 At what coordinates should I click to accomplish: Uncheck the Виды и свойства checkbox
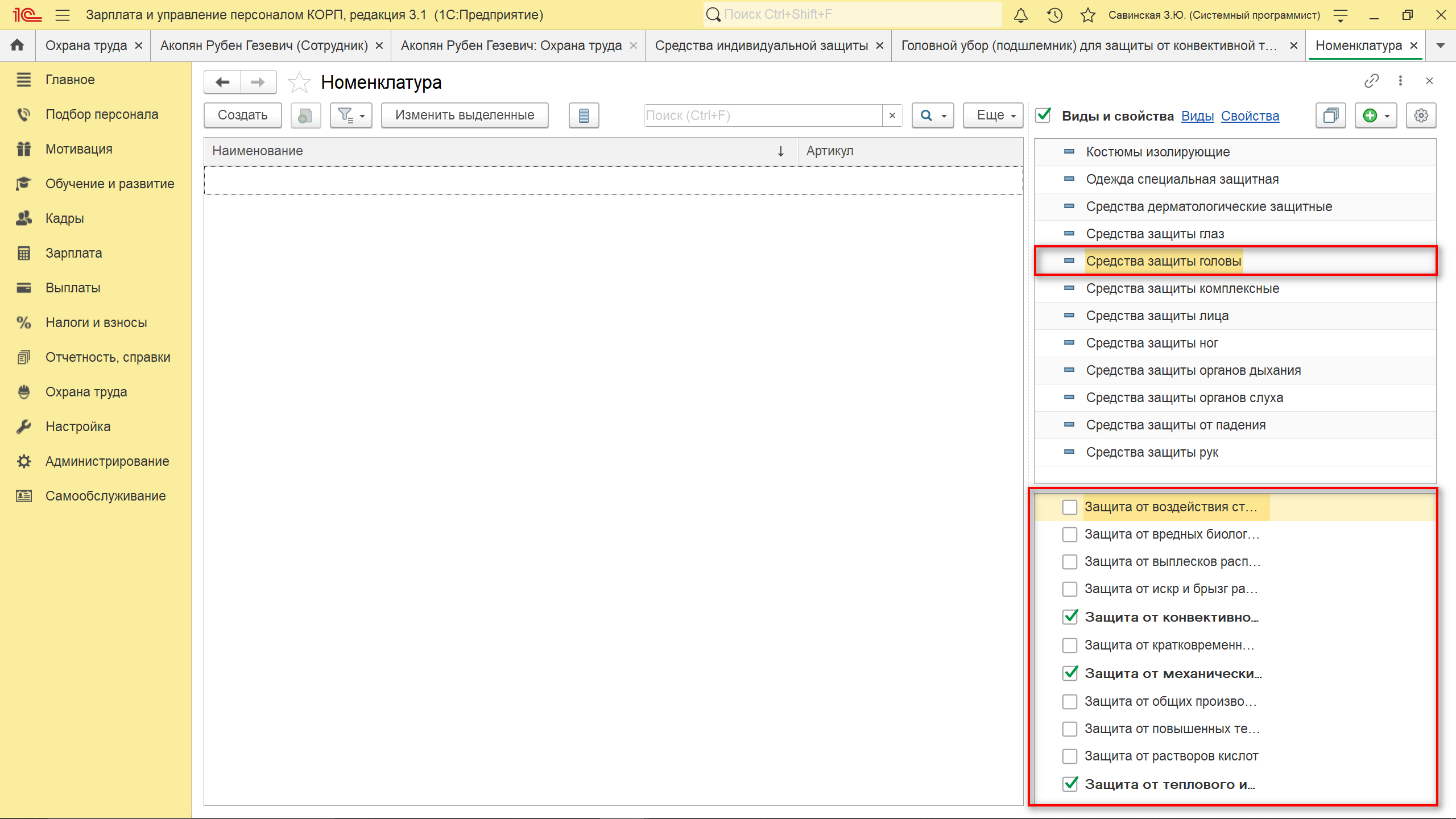[x=1043, y=116]
